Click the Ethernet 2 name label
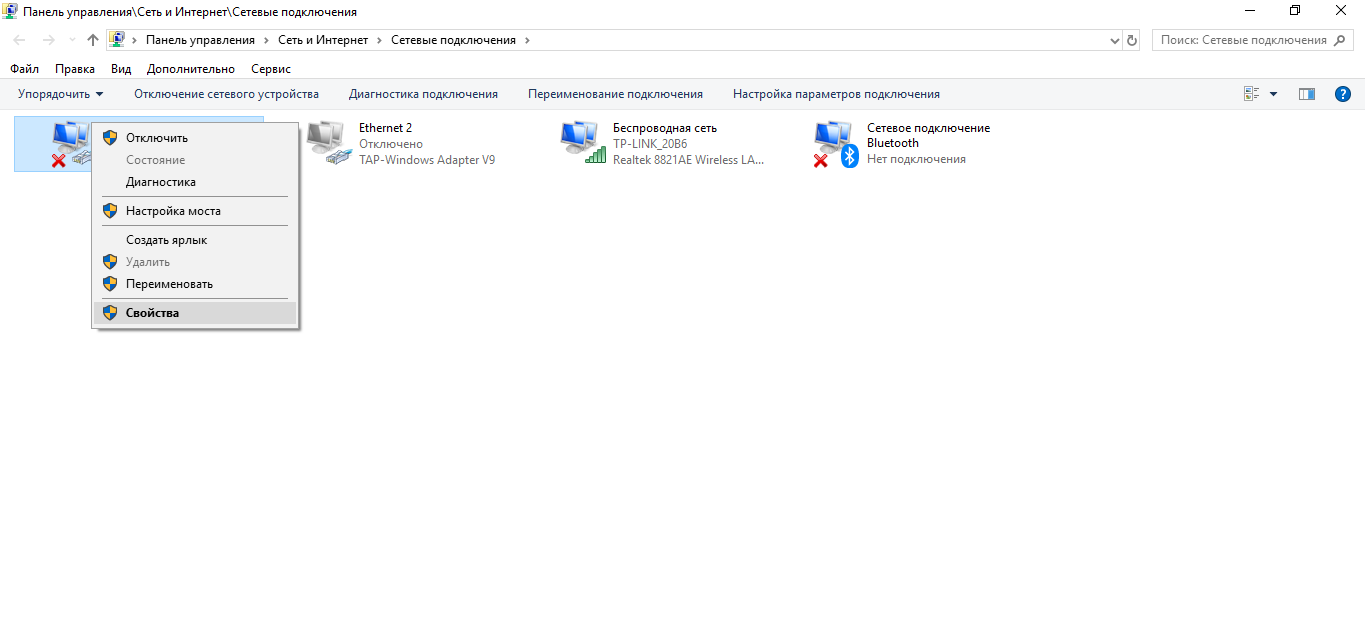 [x=385, y=128]
